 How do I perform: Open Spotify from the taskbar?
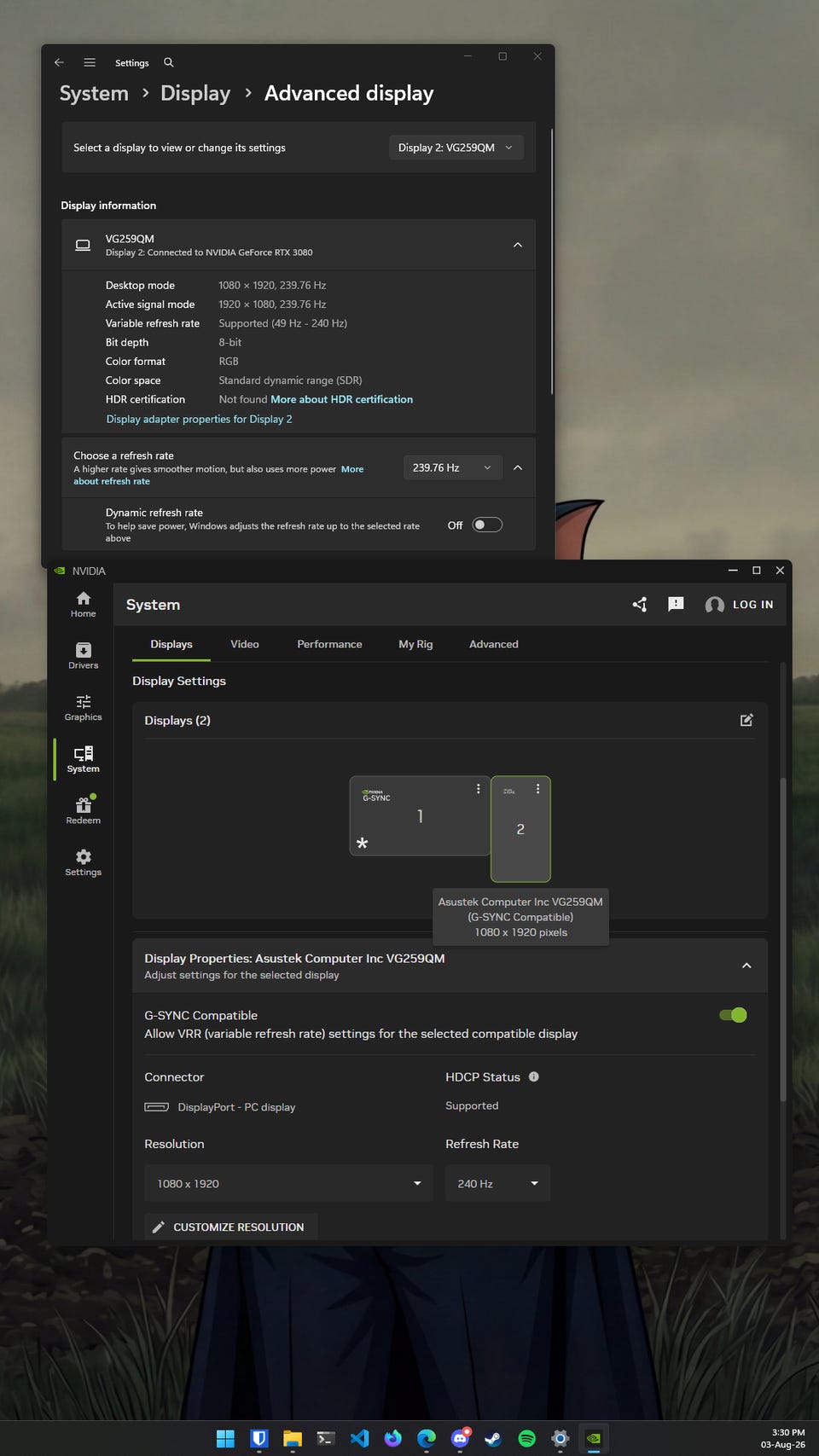click(x=527, y=1439)
